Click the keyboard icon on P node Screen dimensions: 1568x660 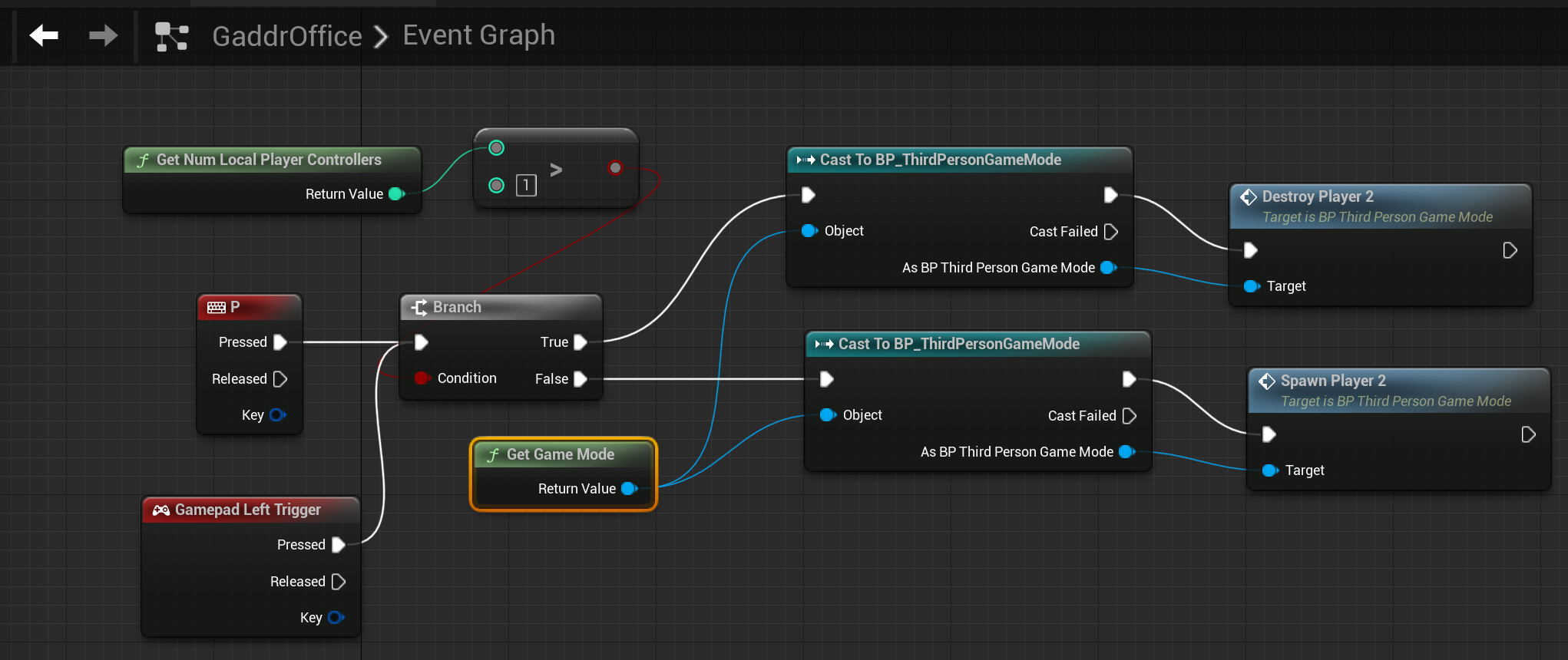click(216, 308)
